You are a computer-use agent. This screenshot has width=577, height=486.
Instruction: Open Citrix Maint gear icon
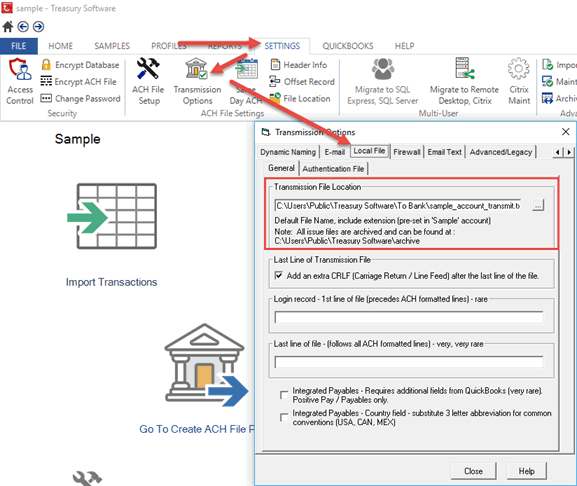click(519, 68)
